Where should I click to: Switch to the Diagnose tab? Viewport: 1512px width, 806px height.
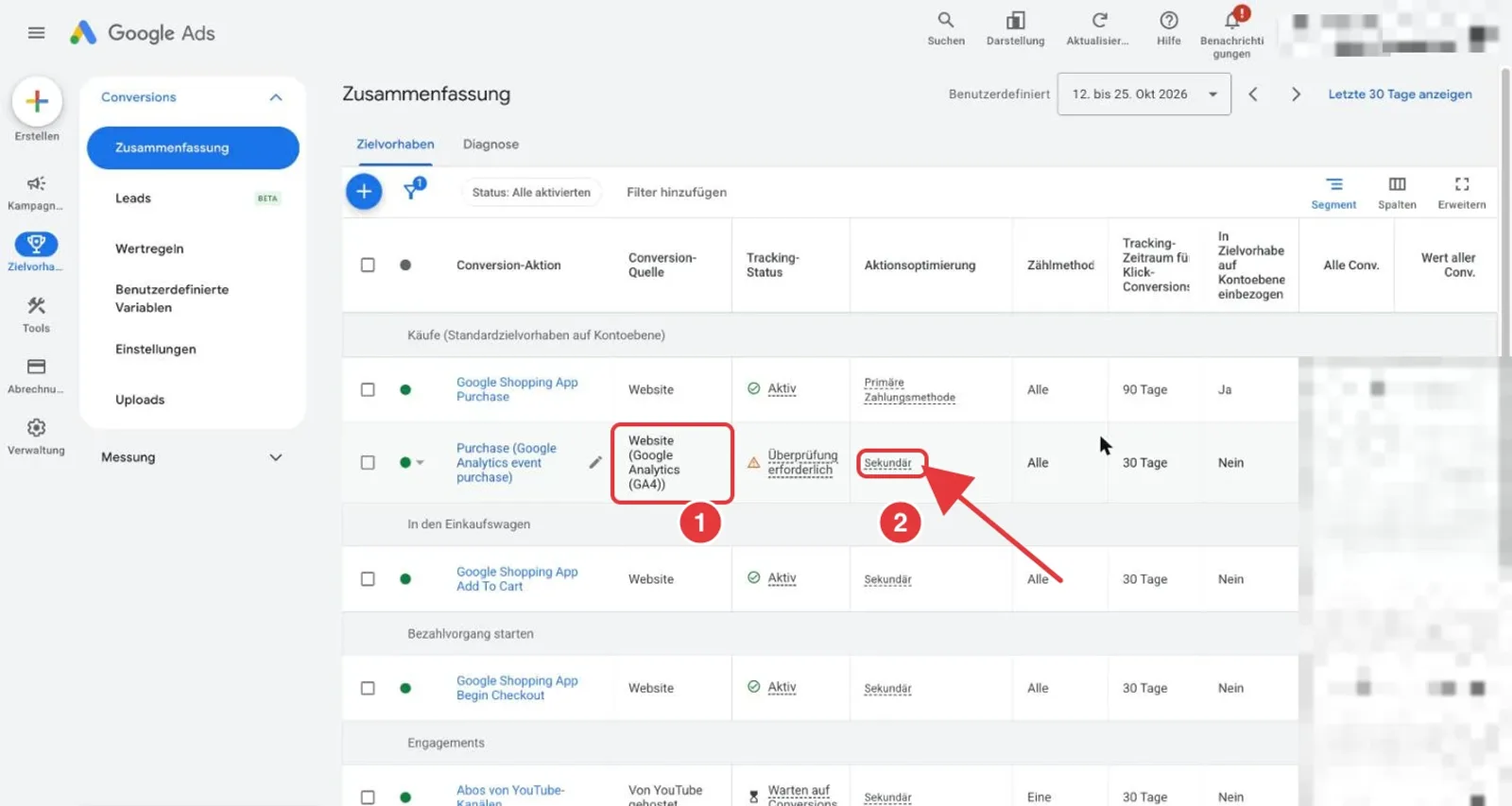pyautogui.click(x=490, y=145)
